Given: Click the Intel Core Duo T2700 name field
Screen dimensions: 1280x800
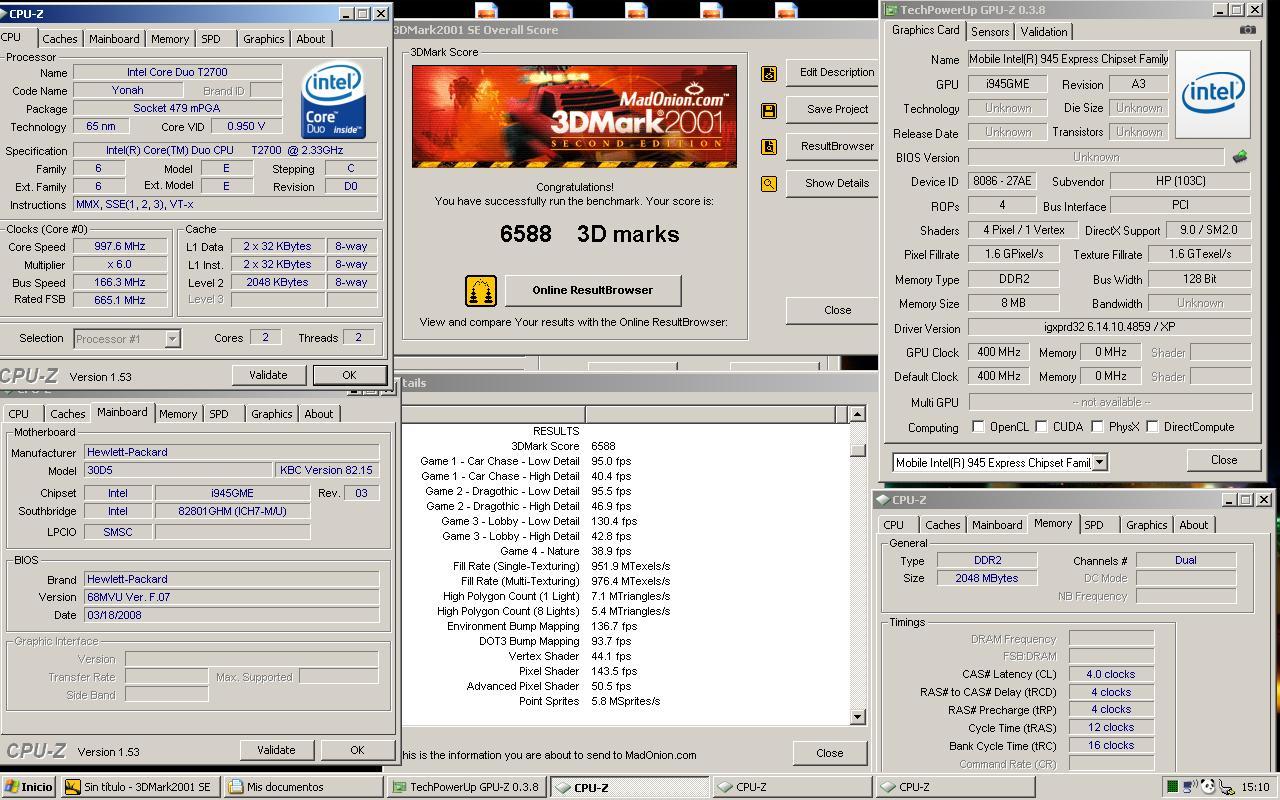Looking at the screenshot, I should coord(177,73).
